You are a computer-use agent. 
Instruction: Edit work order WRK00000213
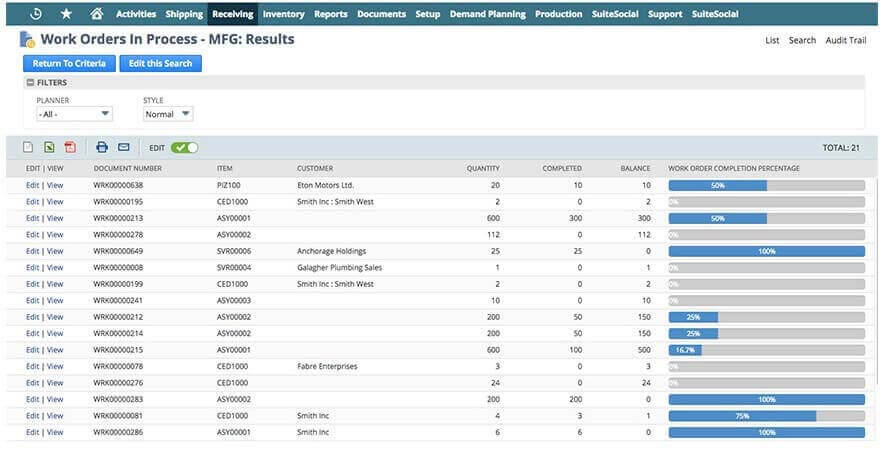click(33, 218)
